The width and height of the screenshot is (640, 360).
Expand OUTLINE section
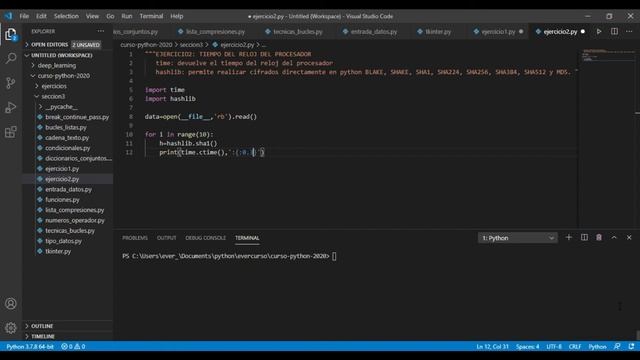[67, 326]
